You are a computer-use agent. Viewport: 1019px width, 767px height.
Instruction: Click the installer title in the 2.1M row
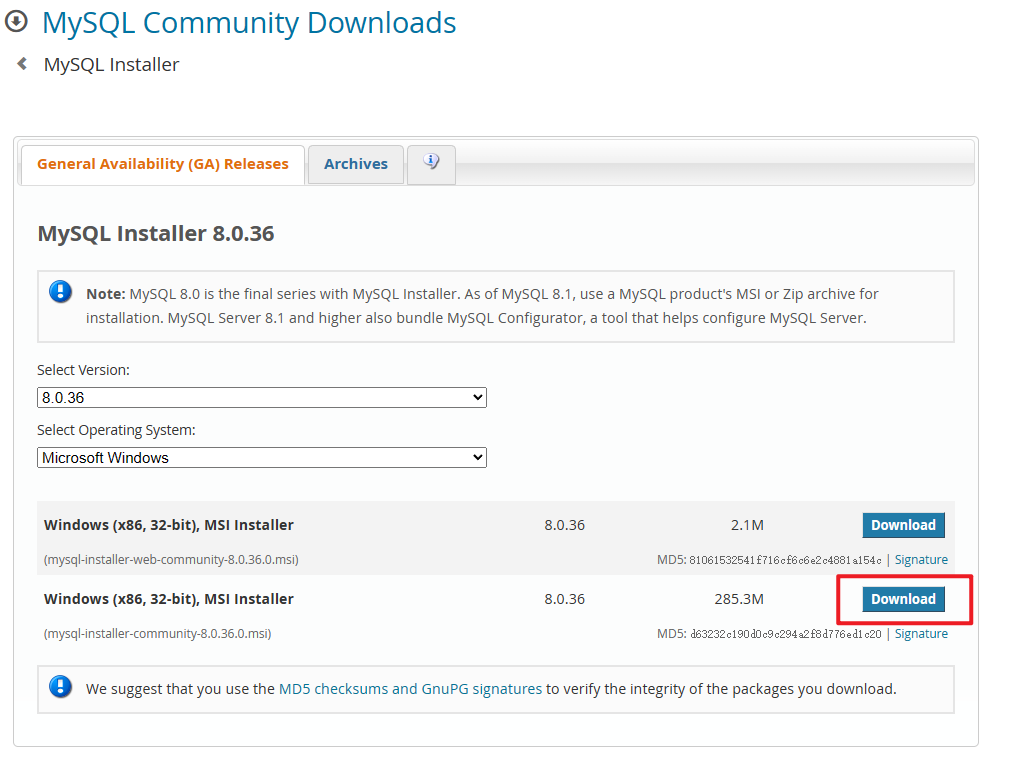[169, 525]
